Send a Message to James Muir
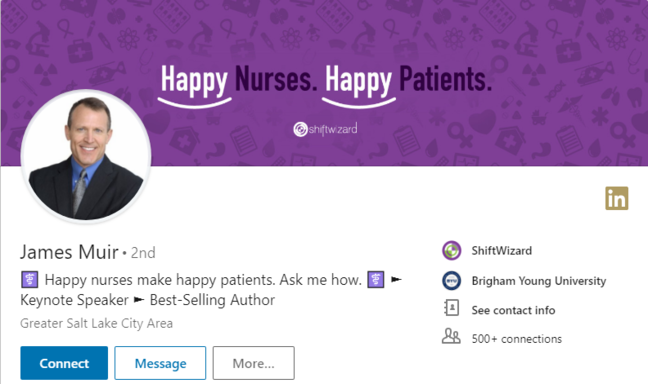This screenshot has width=648, height=384. click(x=160, y=363)
